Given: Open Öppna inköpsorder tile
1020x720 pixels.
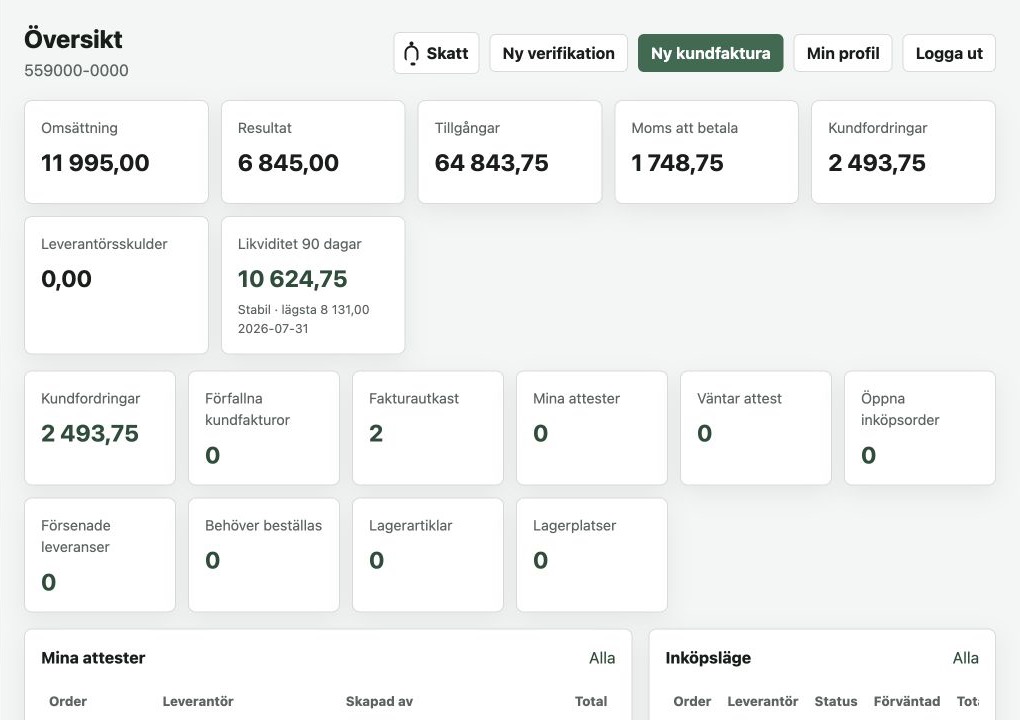Looking at the screenshot, I should click(x=920, y=428).
